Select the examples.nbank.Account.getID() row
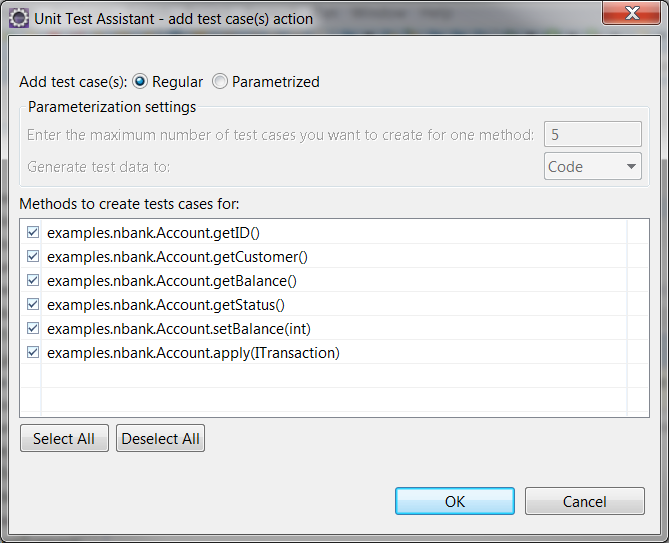Viewport: 669px width, 543px height. pos(334,232)
